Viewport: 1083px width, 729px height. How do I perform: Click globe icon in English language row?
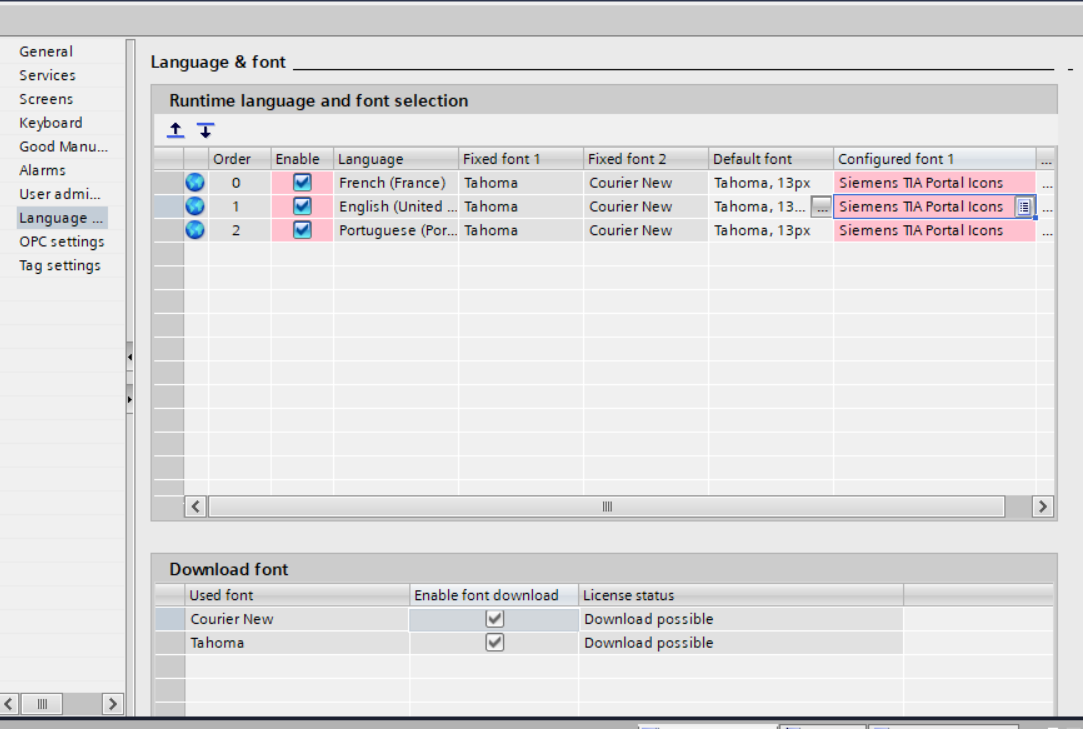click(x=195, y=206)
